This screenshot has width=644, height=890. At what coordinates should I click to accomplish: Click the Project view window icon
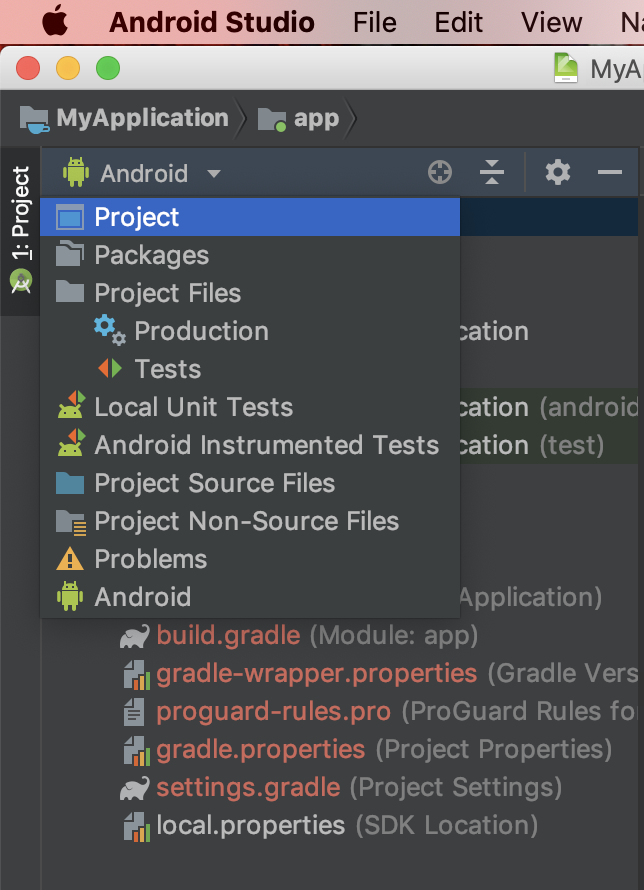[x=70, y=217]
